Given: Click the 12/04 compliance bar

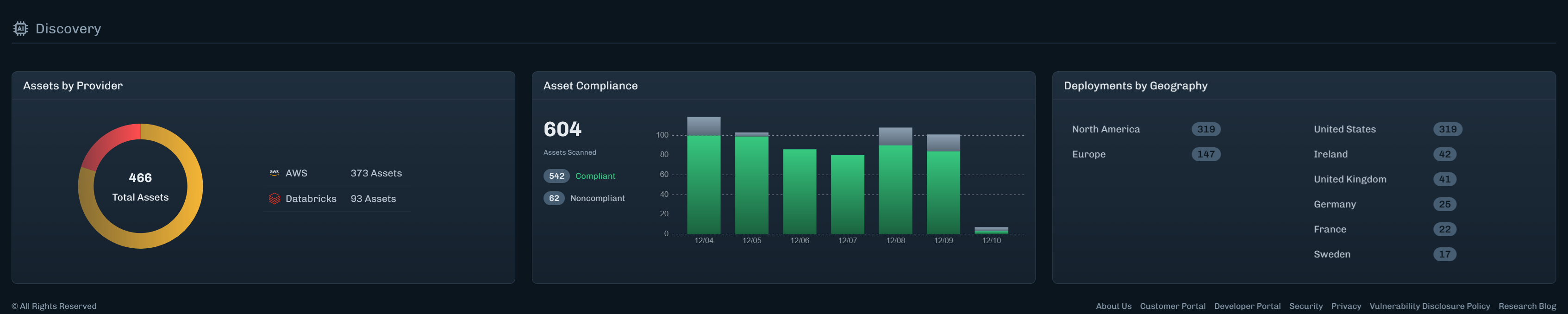Looking at the screenshot, I should coord(704,182).
